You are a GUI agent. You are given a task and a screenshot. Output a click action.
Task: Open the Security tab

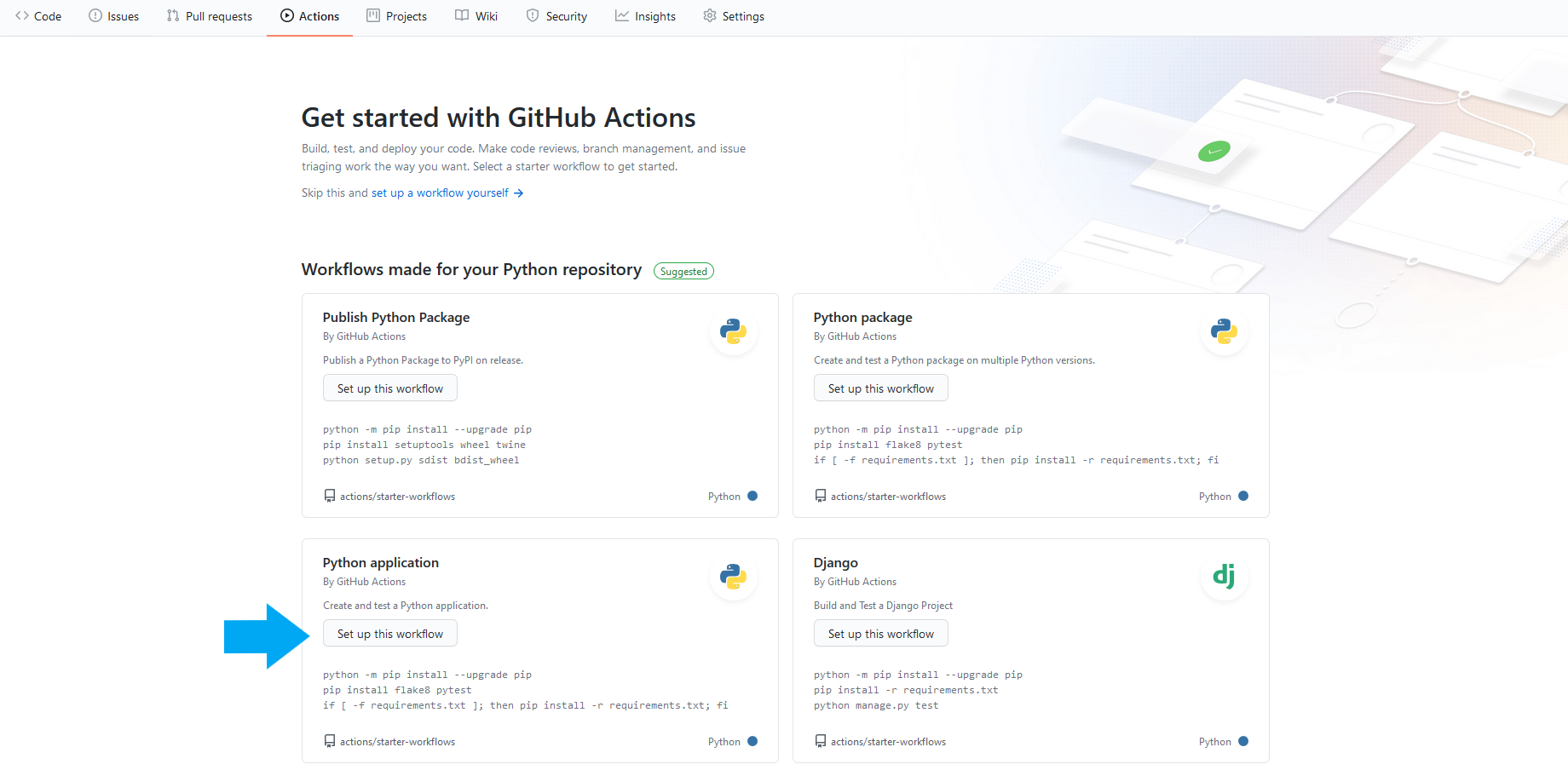coord(556,16)
